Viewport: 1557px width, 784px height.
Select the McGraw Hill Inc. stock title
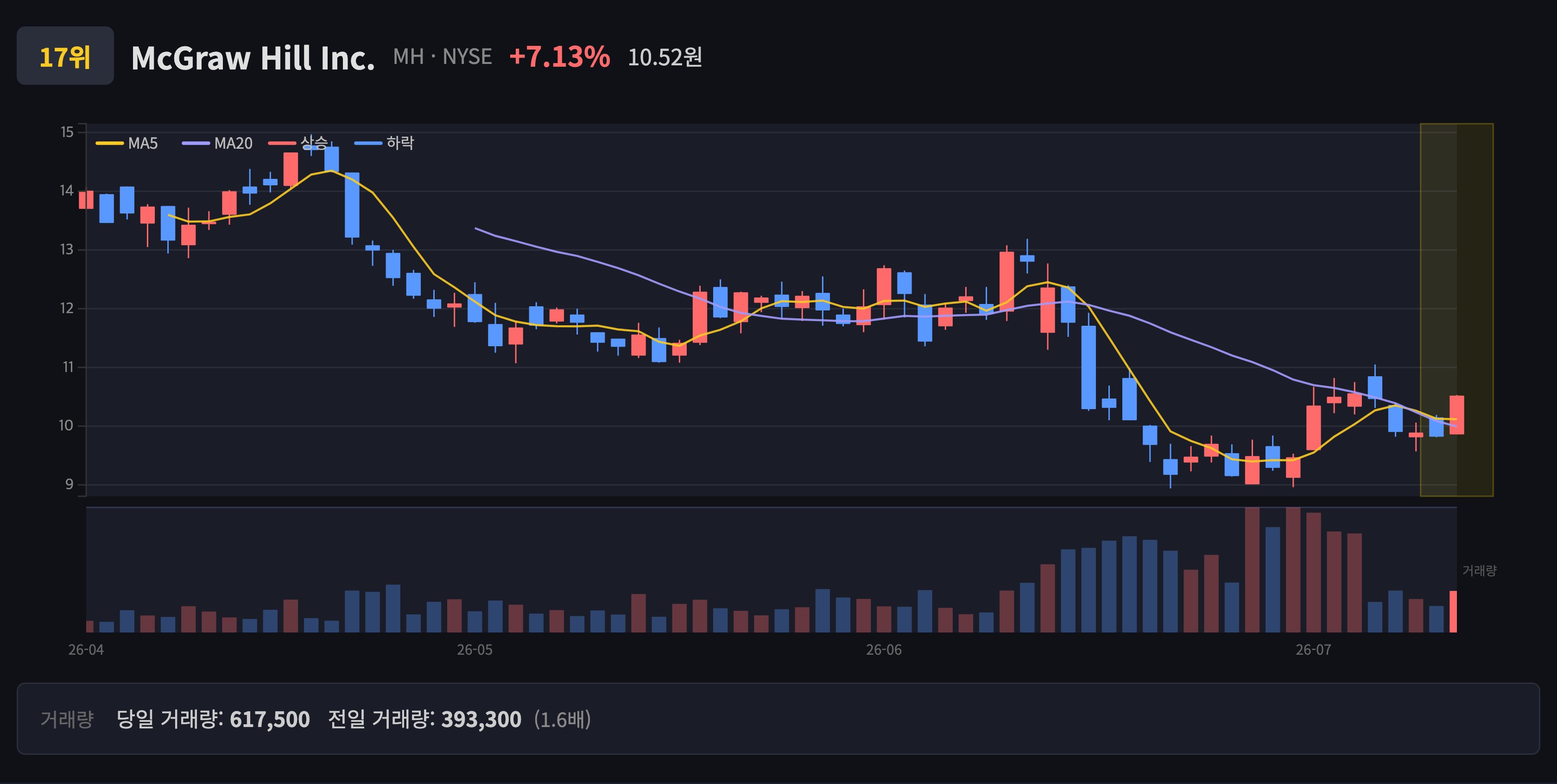coord(253,58)
